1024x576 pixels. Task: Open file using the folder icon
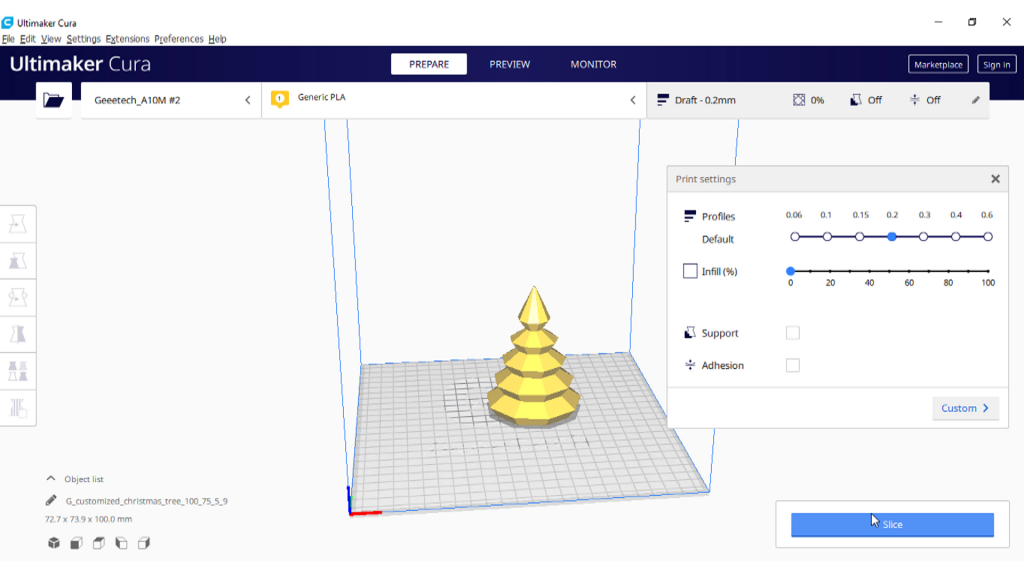click(x=53, y=100)
